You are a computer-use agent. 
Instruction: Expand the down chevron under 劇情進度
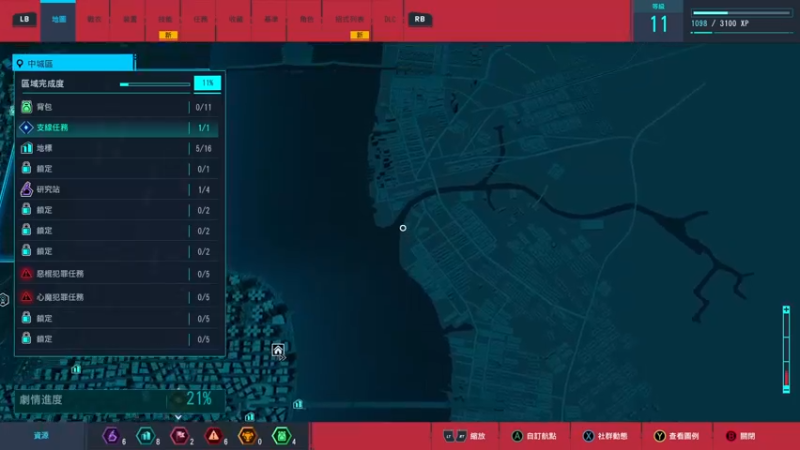point(178,417)
